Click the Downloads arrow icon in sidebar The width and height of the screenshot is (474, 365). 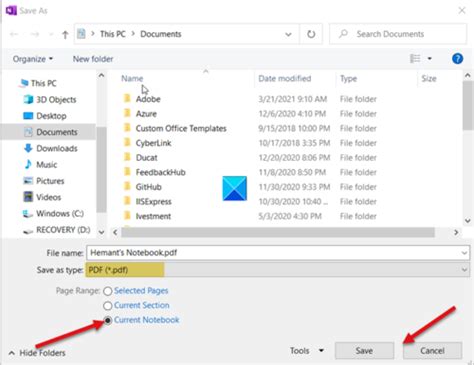tap(28, 148)
